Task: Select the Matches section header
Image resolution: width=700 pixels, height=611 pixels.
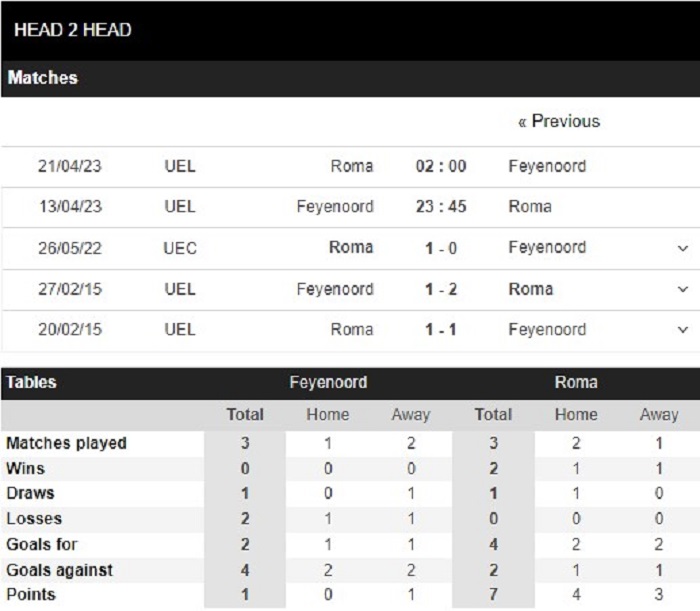Action: click(42, 77)
